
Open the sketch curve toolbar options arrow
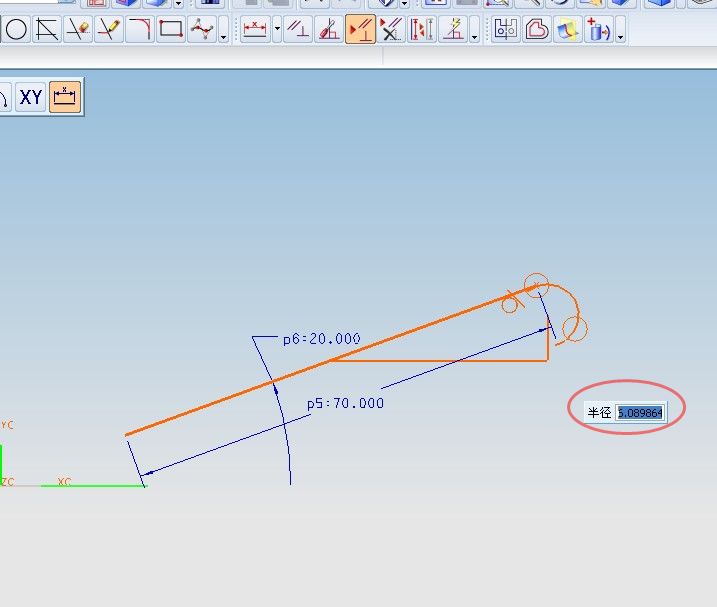point(224,30)
